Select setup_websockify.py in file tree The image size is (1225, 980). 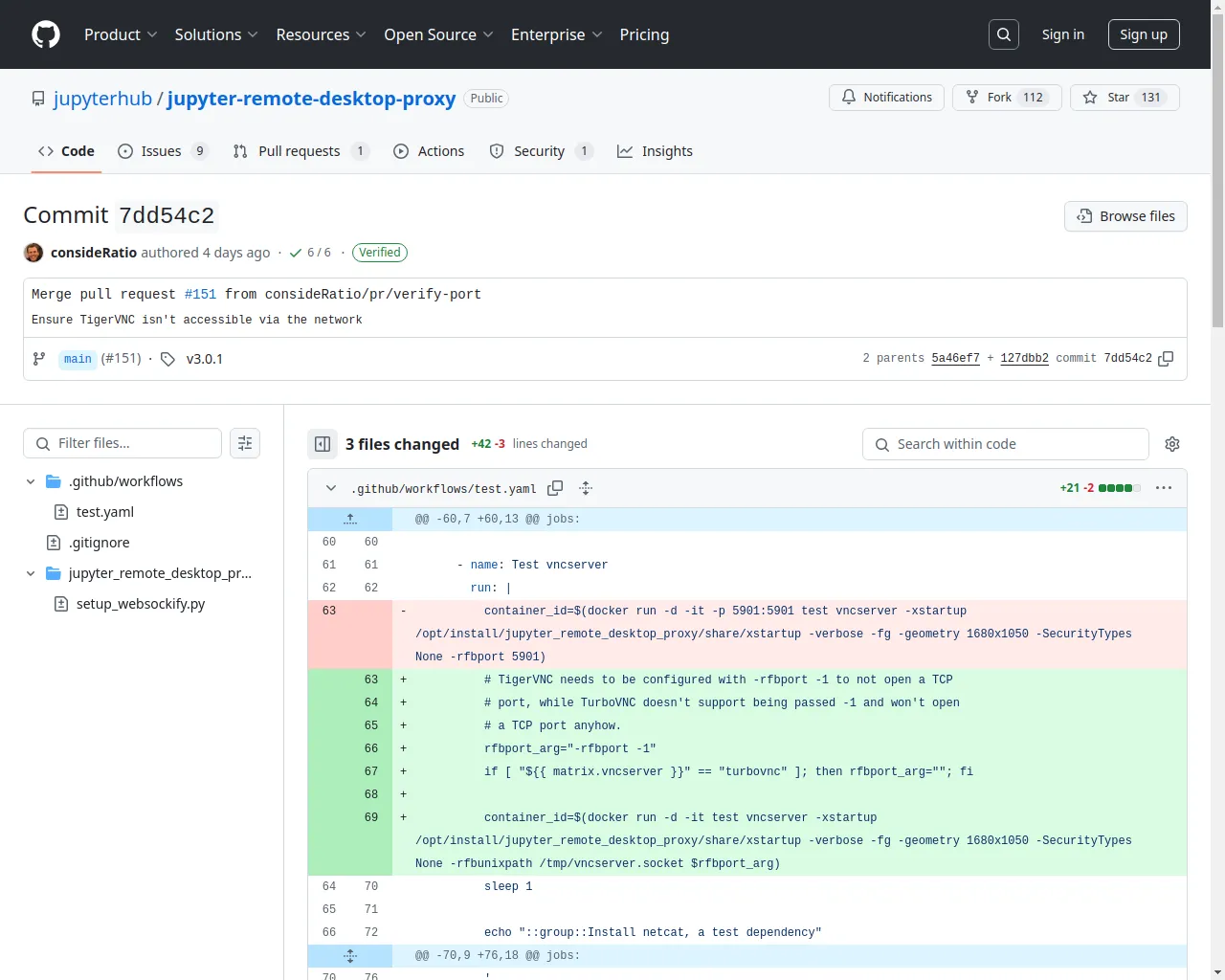click(141, 604)
